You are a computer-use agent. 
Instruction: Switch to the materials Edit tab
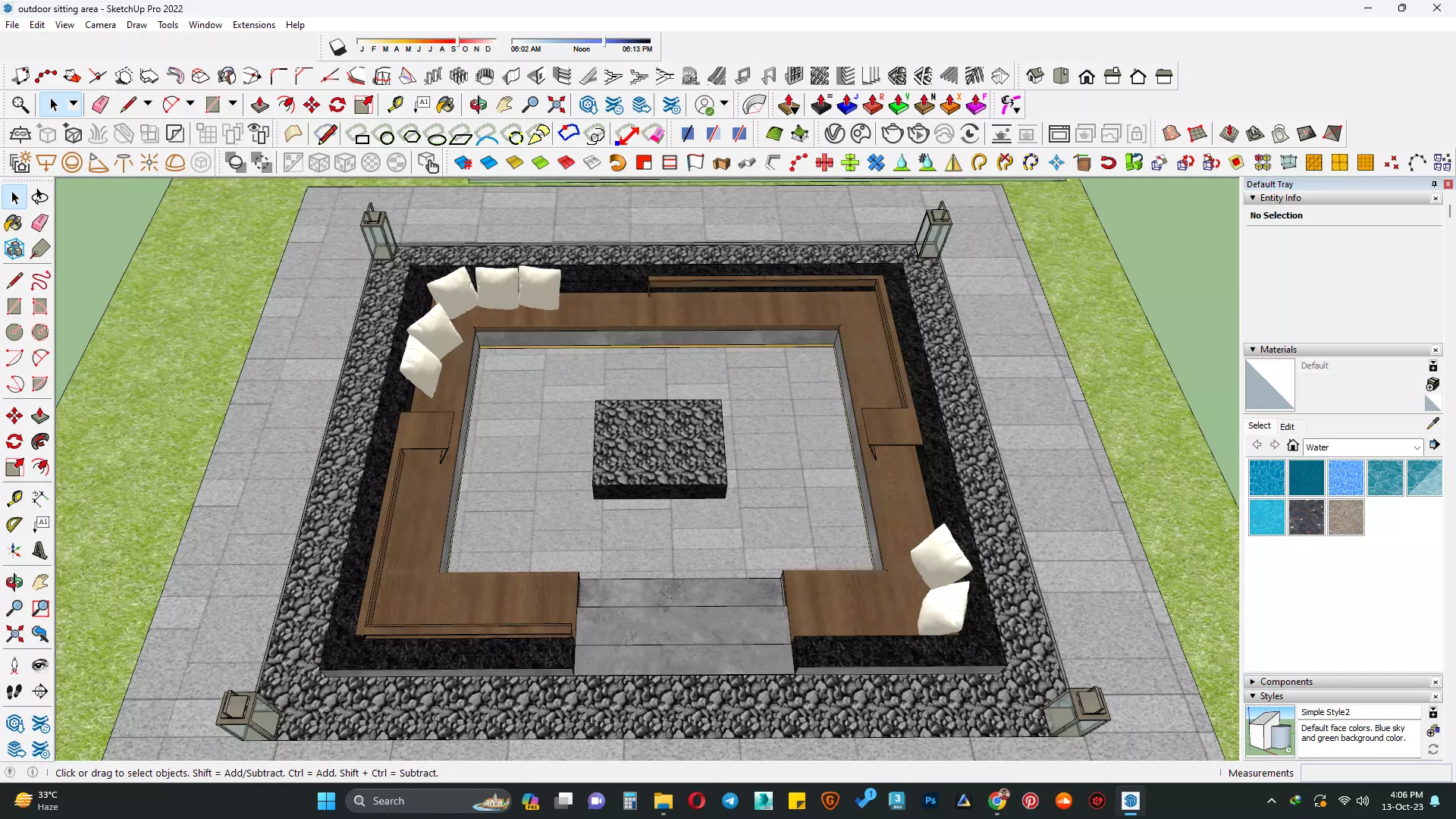[x=1287, y=426]
